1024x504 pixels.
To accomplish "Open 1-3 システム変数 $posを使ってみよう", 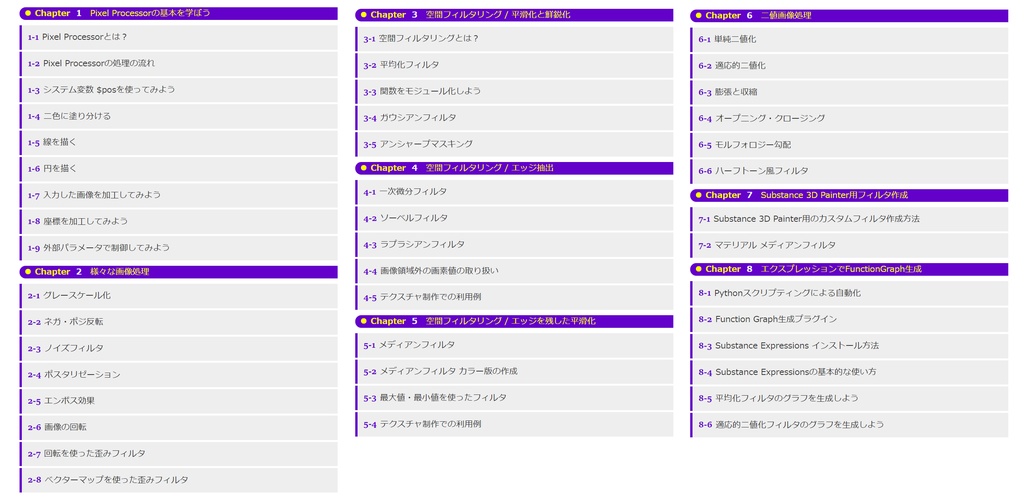I will [179, 89].
